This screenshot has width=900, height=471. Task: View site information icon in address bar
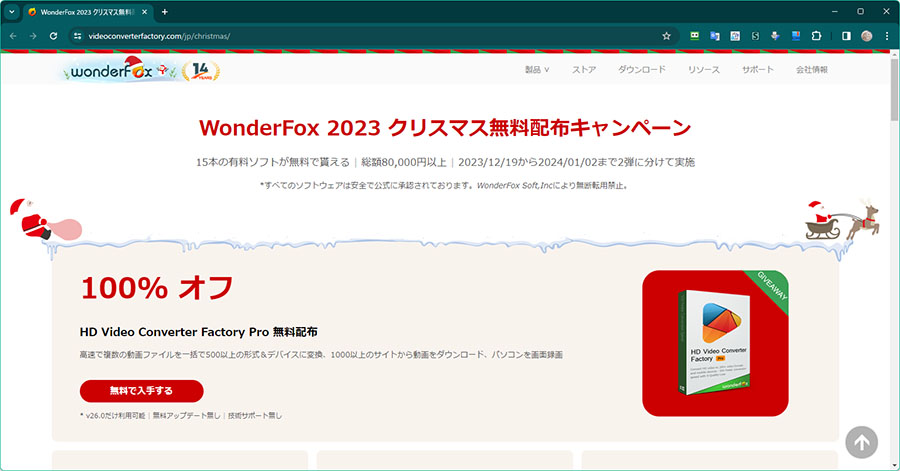tap(77, 36)
